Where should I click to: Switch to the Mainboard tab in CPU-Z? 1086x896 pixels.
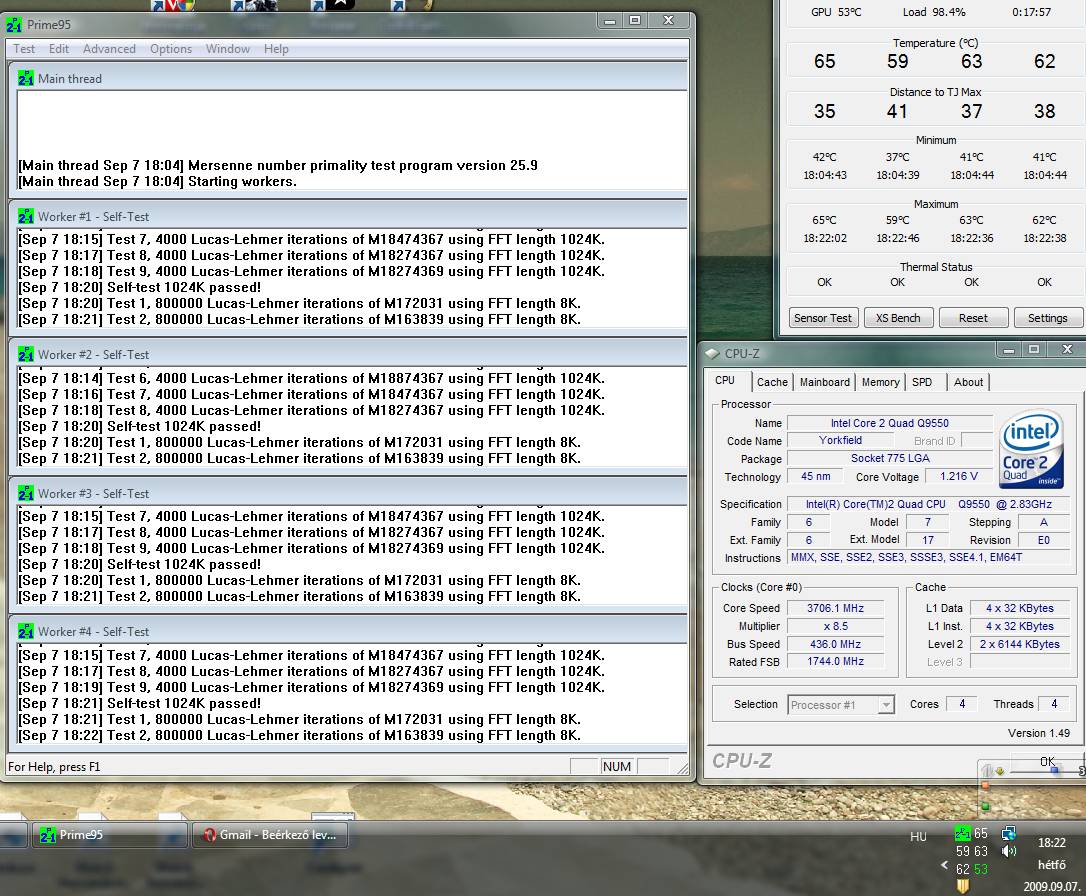coord(824,382)
